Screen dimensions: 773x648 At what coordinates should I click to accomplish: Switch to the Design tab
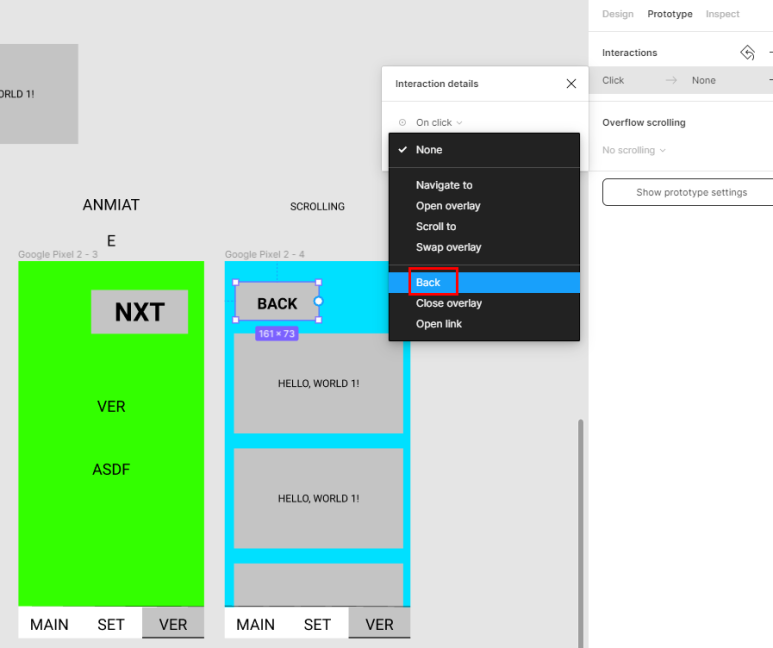[x=617, y=14]
